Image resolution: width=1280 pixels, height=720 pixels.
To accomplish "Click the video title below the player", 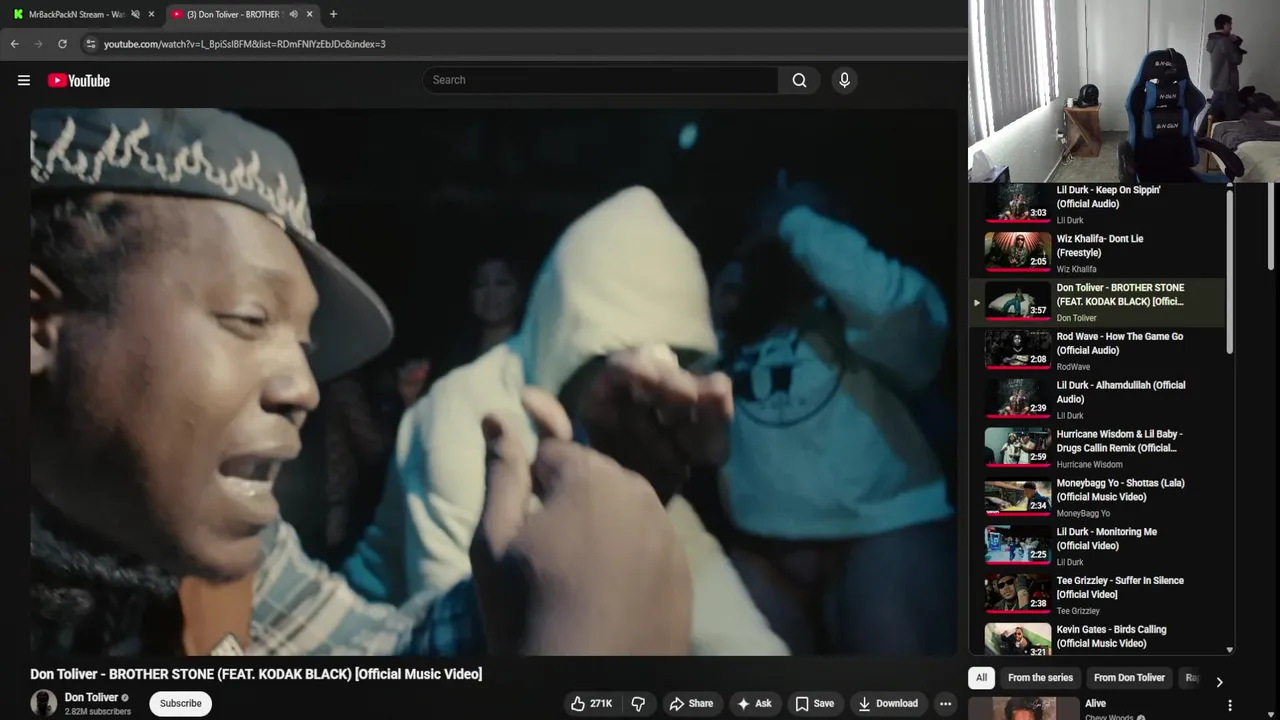I will (256, 674).
